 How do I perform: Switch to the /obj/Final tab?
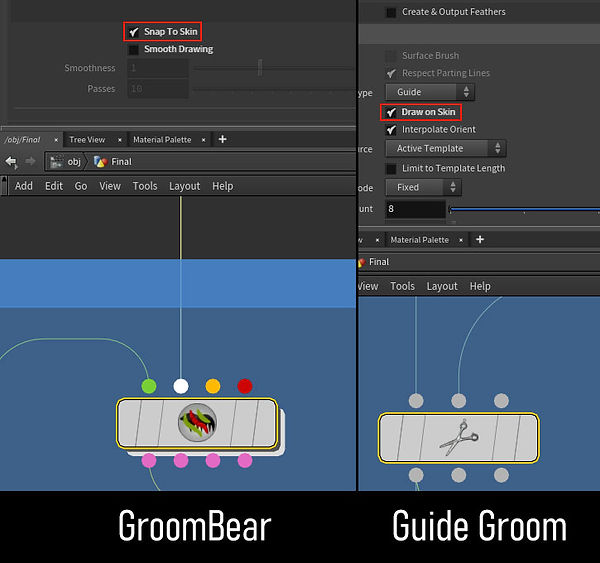(x=22, y=140)
